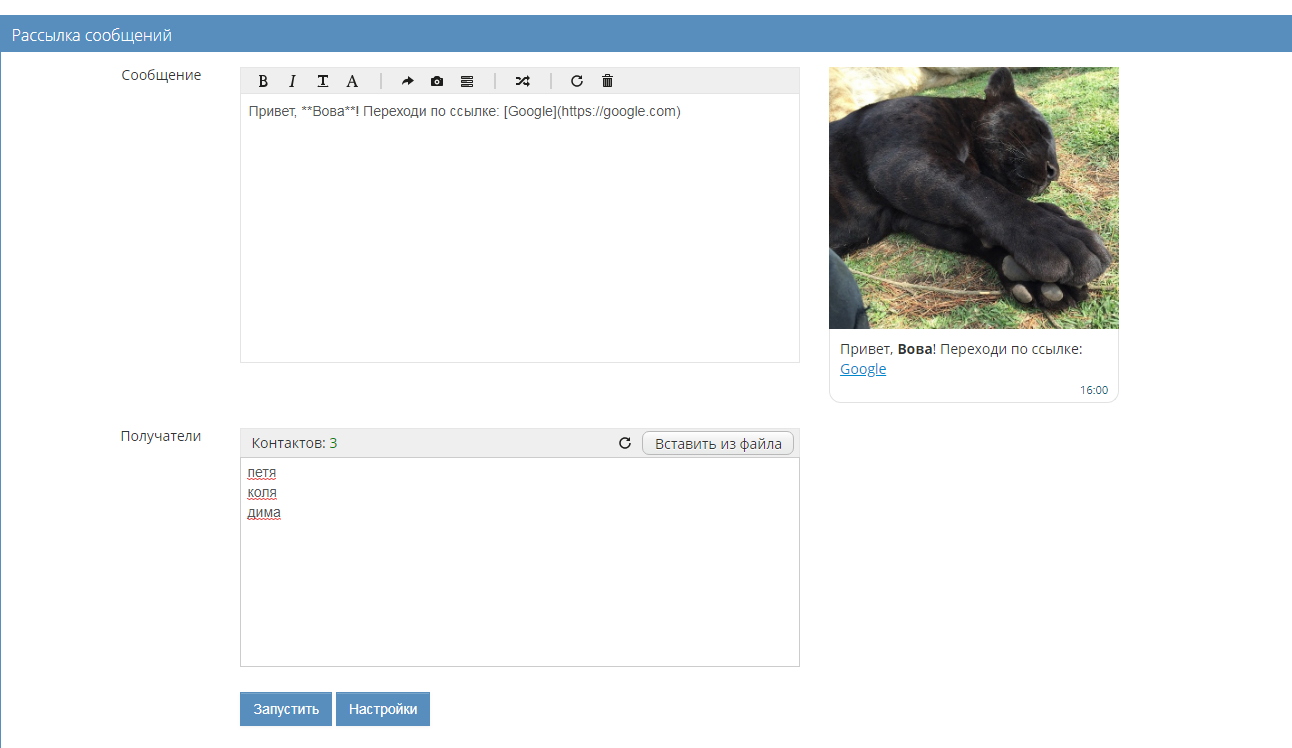The width and height of the screenshot is (1292, 748).
Task: Open the Google link in preview
Action: [x=863, y=369]
